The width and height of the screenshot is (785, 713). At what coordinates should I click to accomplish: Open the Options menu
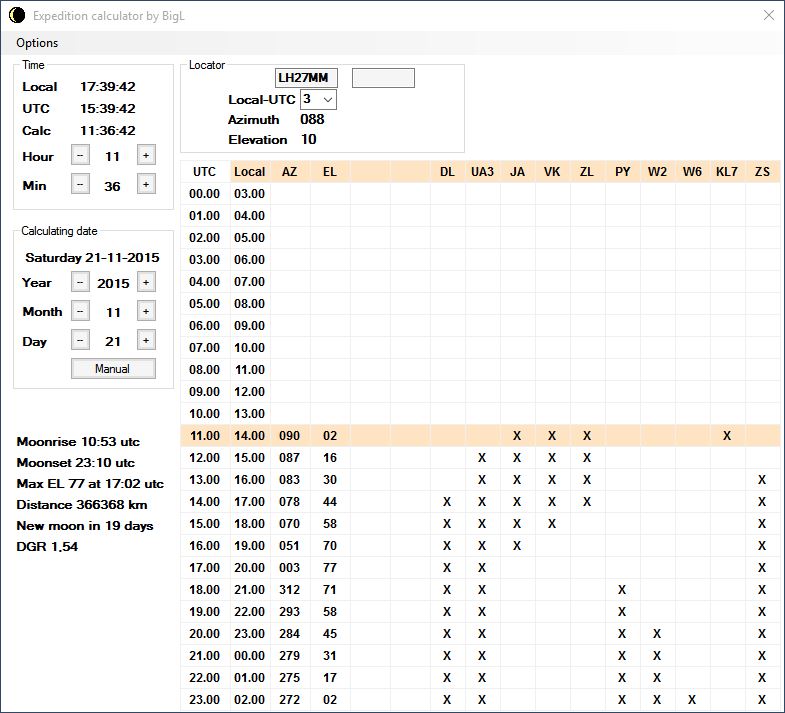pos(37,43)
